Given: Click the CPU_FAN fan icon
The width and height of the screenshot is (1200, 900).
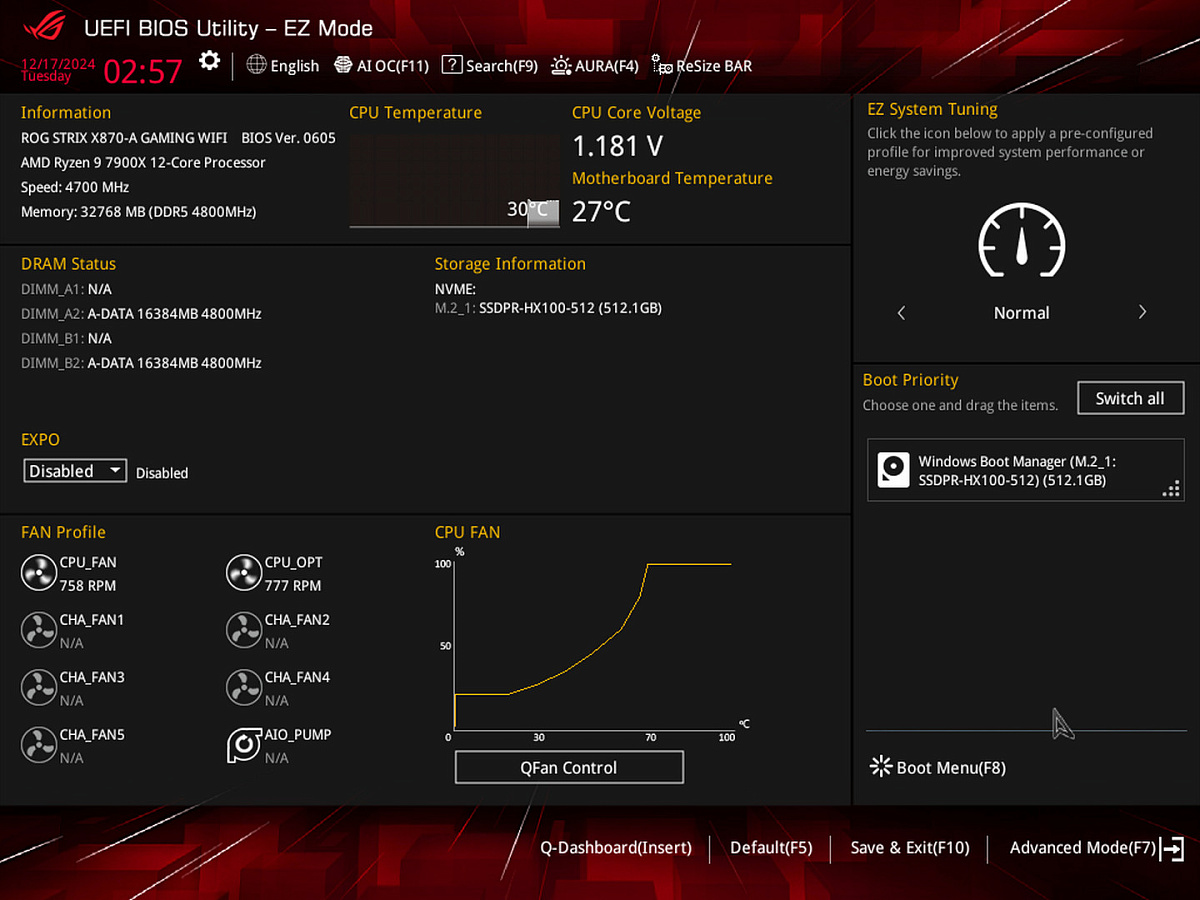Looking at the screenshot, I should point(38,573).
